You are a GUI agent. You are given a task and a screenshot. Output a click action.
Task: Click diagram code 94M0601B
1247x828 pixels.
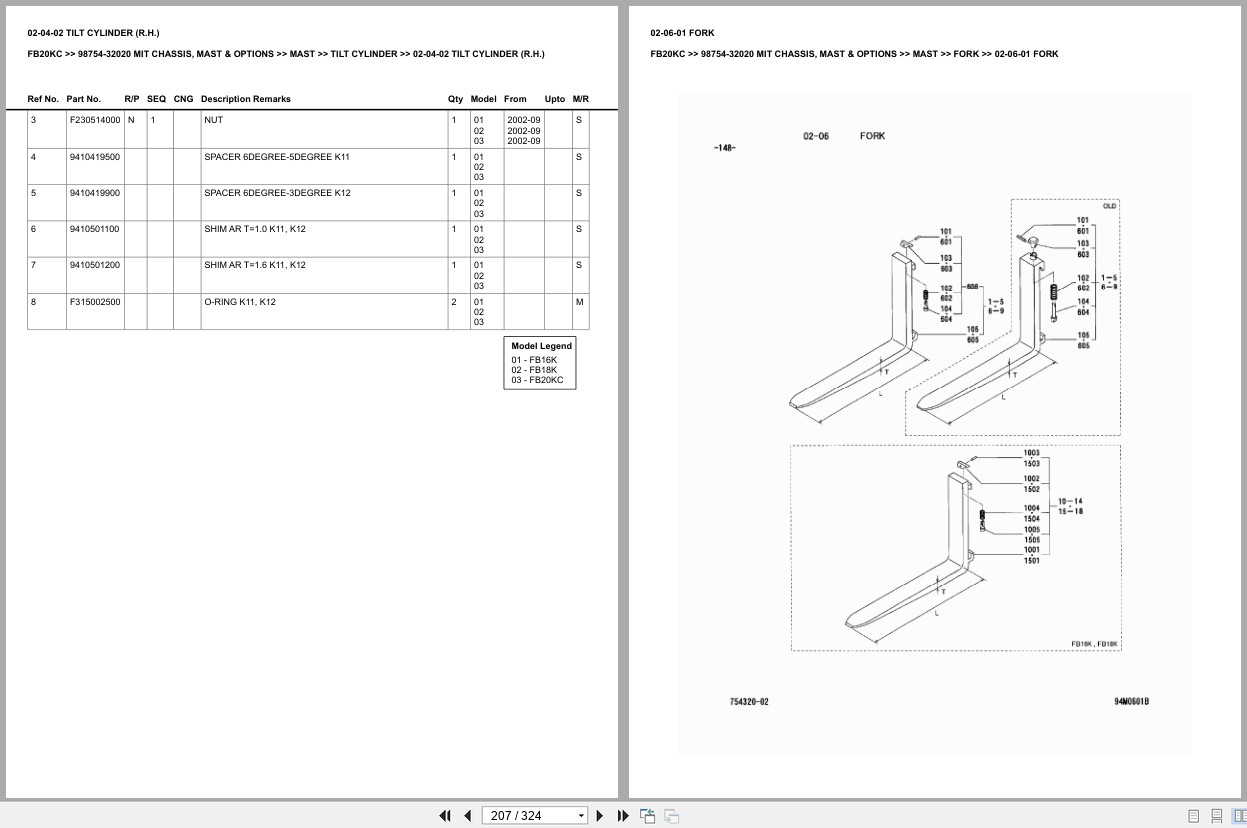1131,702
